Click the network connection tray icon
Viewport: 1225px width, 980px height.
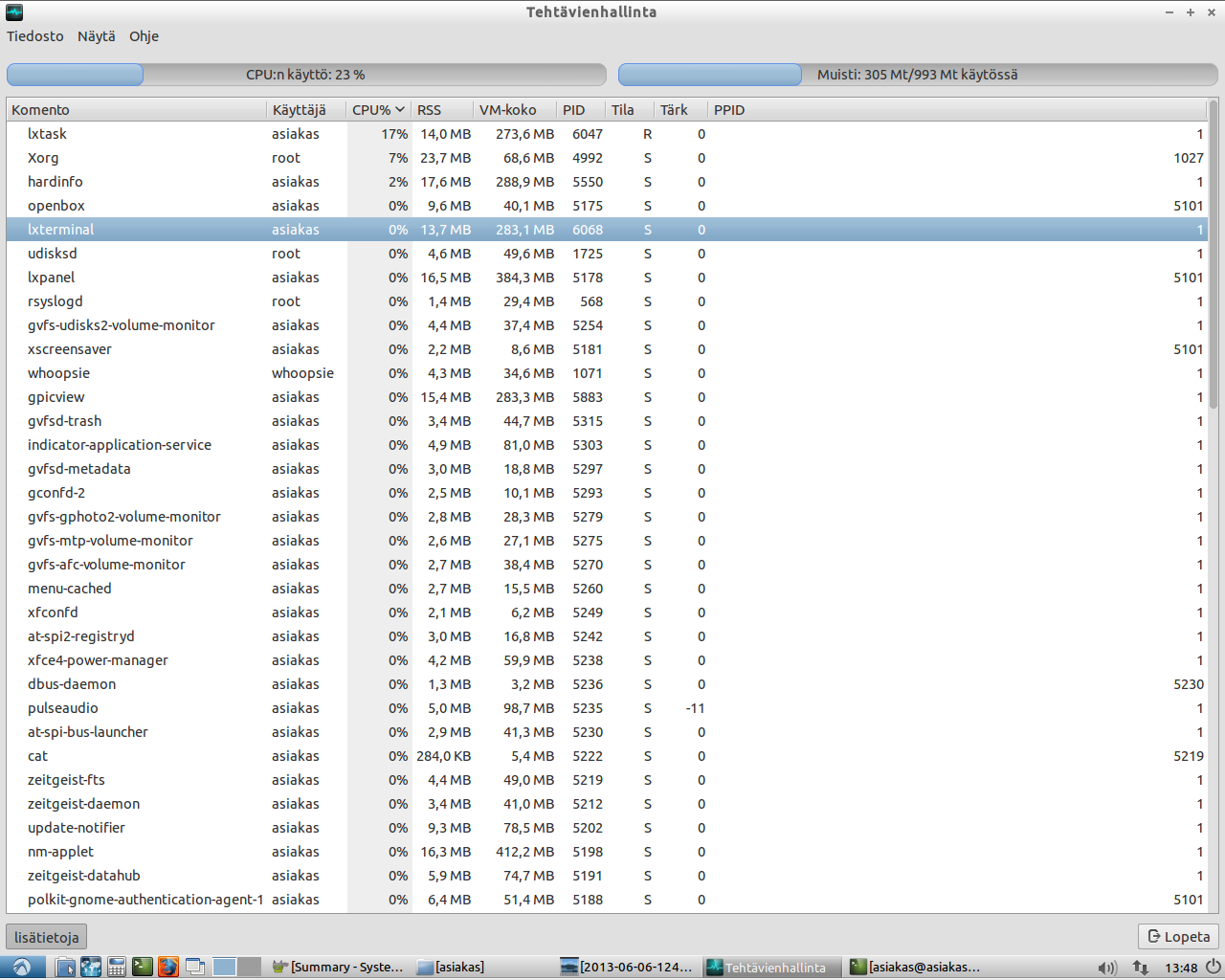coord(1141,968)
